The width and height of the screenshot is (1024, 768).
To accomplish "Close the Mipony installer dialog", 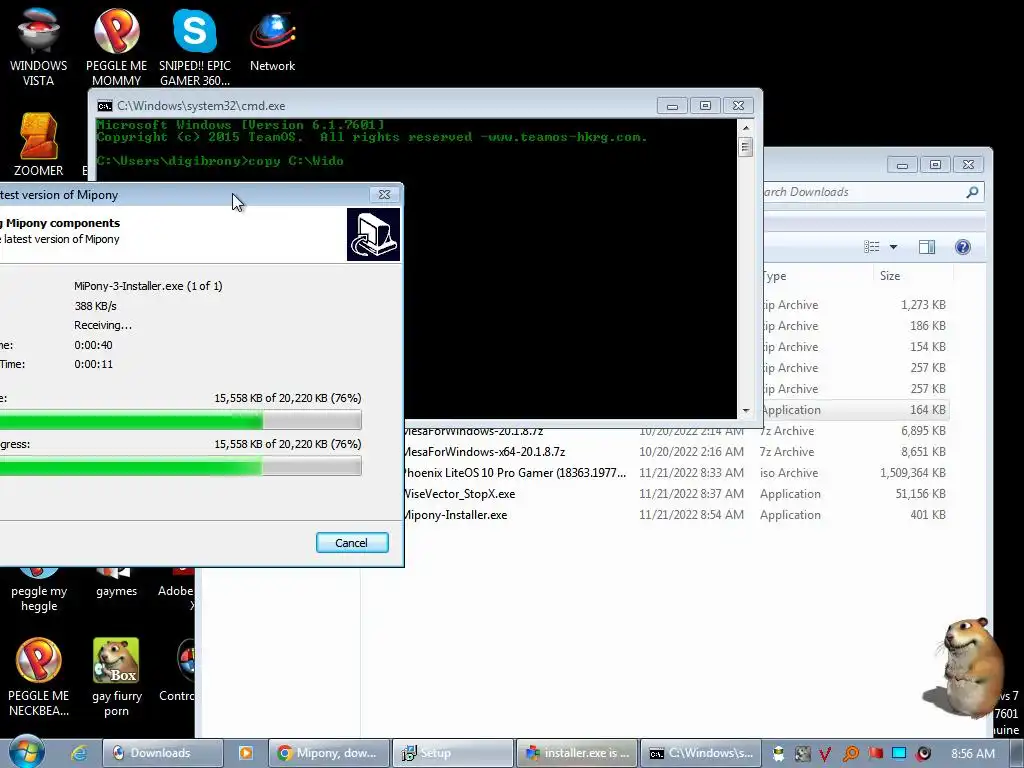I will coord(384,195).
